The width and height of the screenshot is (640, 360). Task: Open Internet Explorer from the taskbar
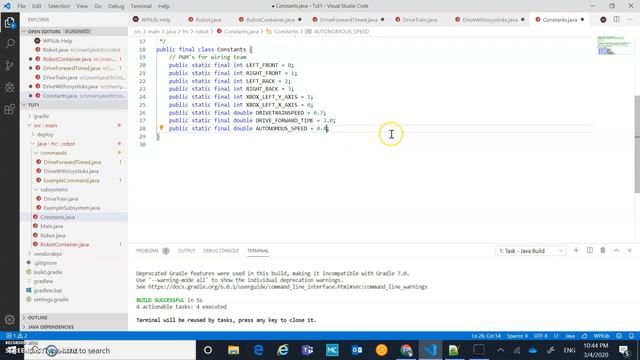click(282, 350)
